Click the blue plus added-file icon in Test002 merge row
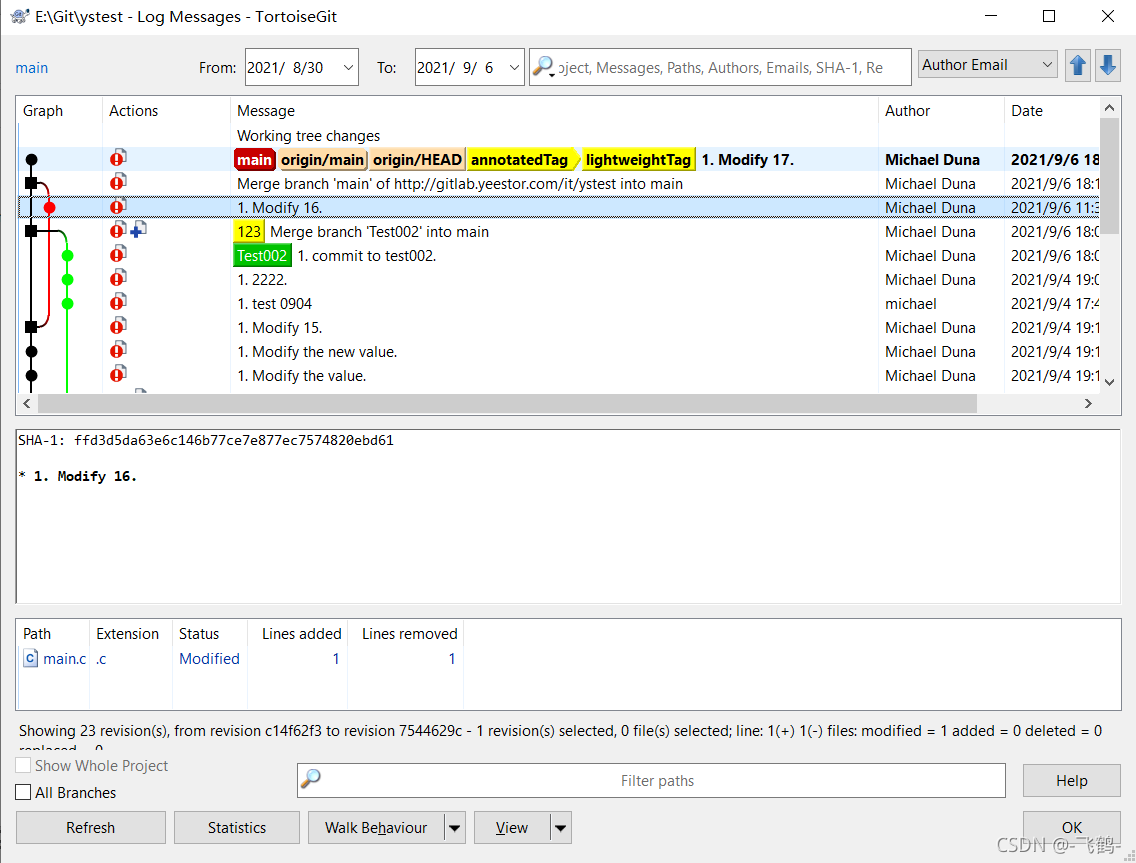Screen dimensions: 1136x863 [138, 230]
